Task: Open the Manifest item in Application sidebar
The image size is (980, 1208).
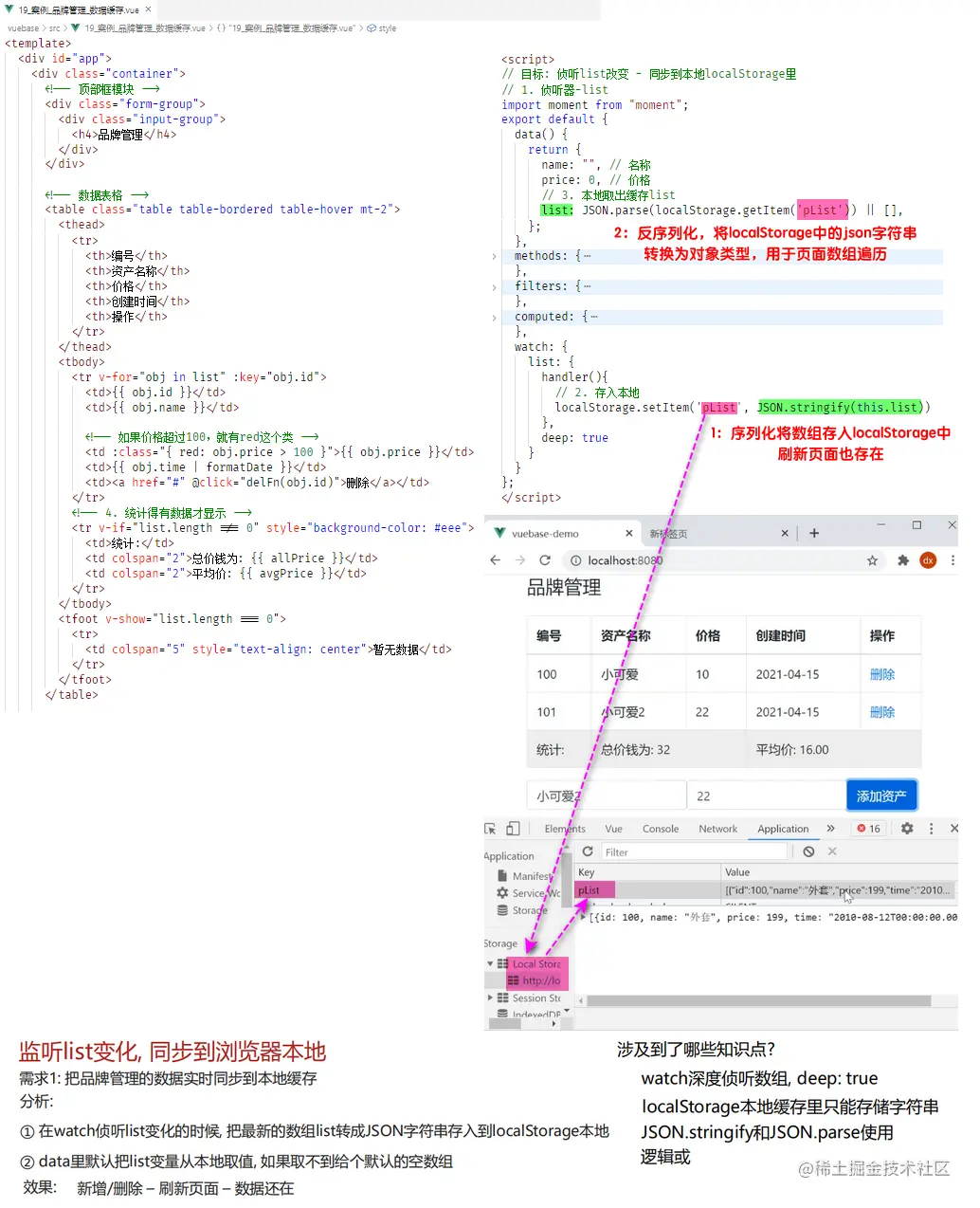Action: (x=524, y=876)
